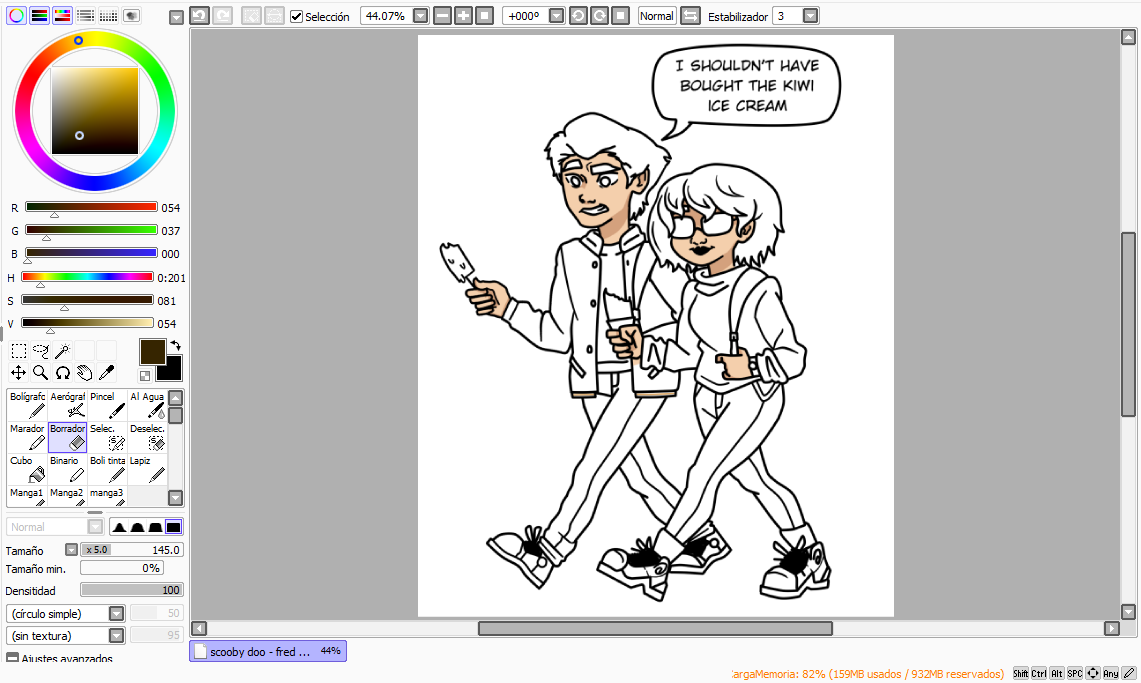
Task: Select the lasso tool
Action: coord(41,351)
